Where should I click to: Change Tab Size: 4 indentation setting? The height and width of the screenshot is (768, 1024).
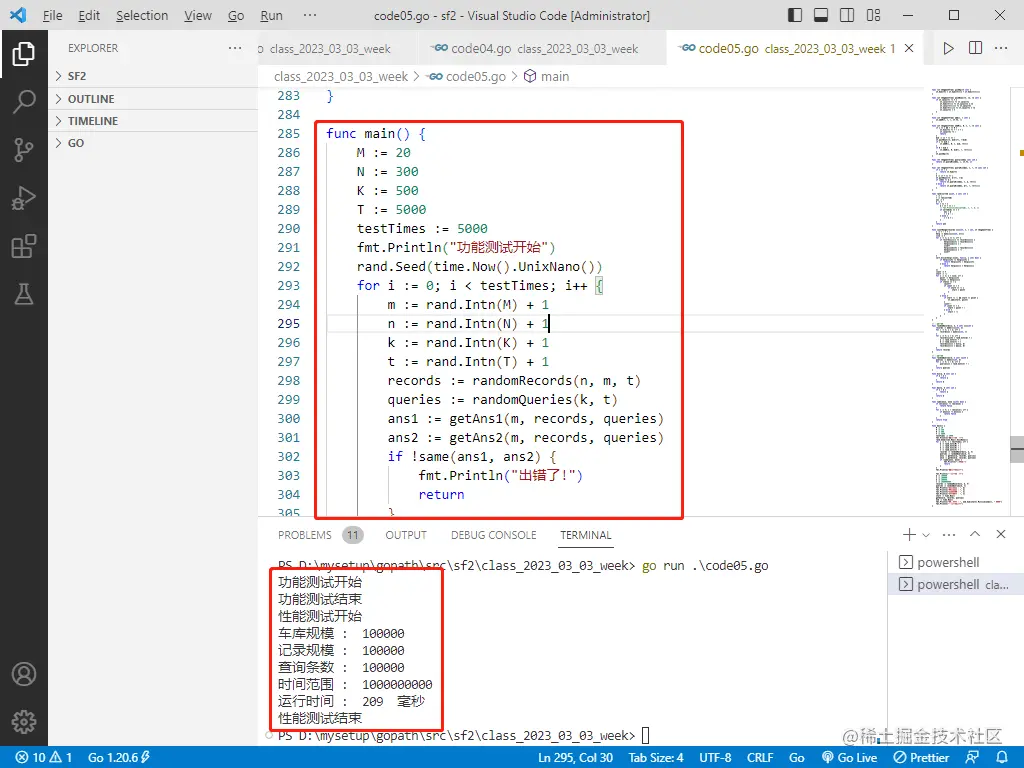pos(656,758)
